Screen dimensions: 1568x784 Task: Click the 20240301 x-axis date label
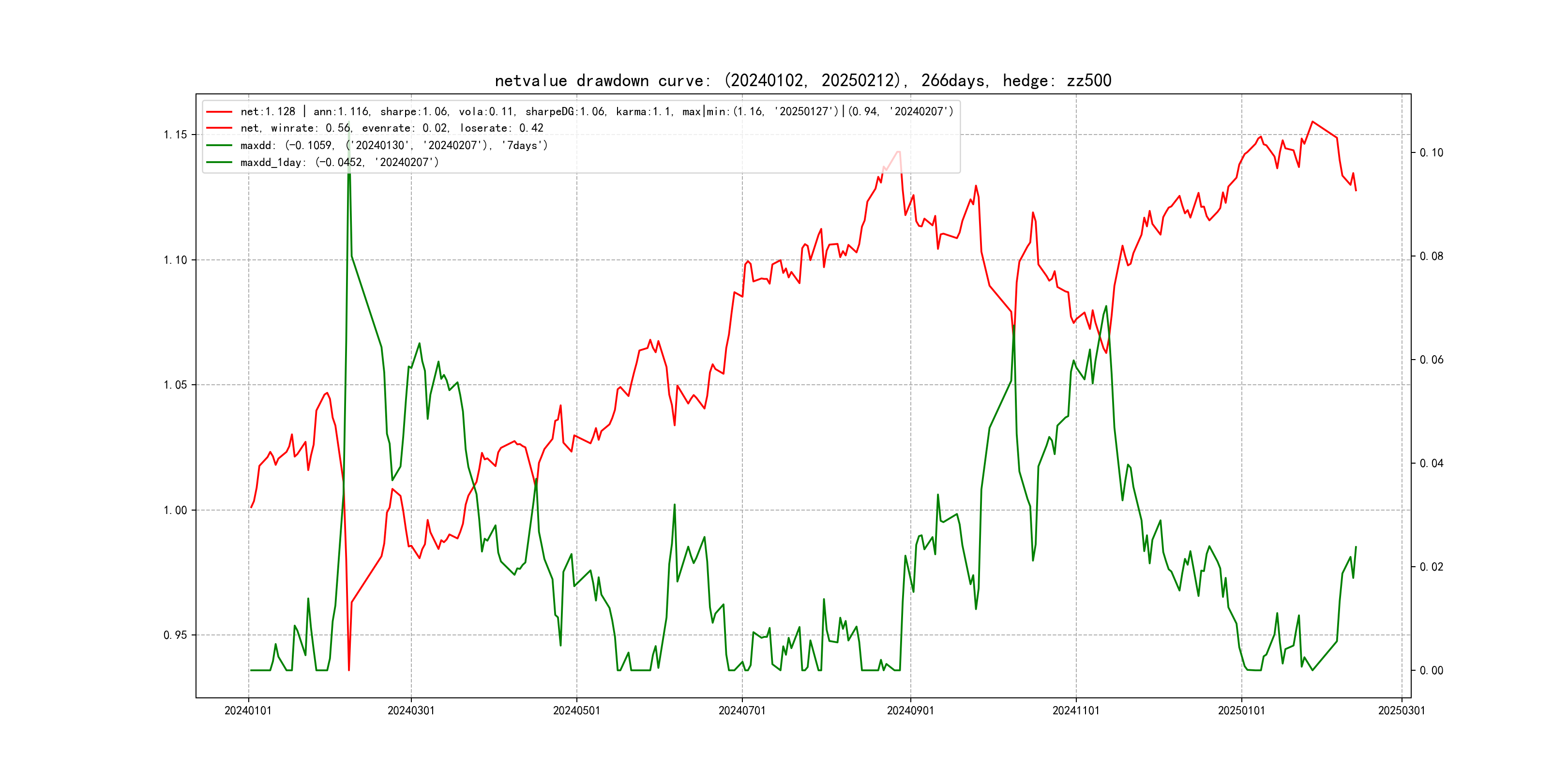[411, 711]
